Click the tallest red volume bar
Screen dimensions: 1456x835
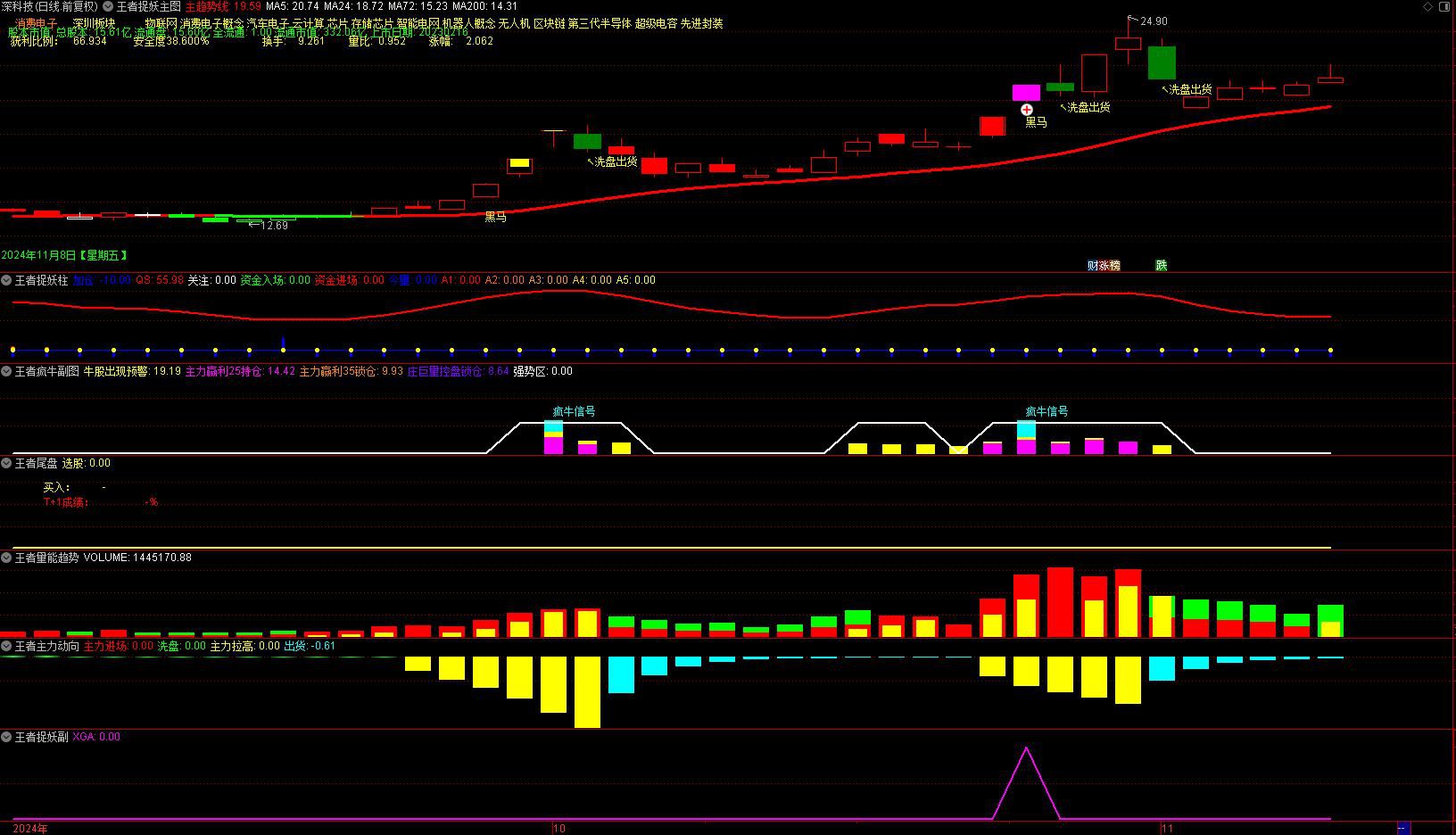pos(1060,602)
